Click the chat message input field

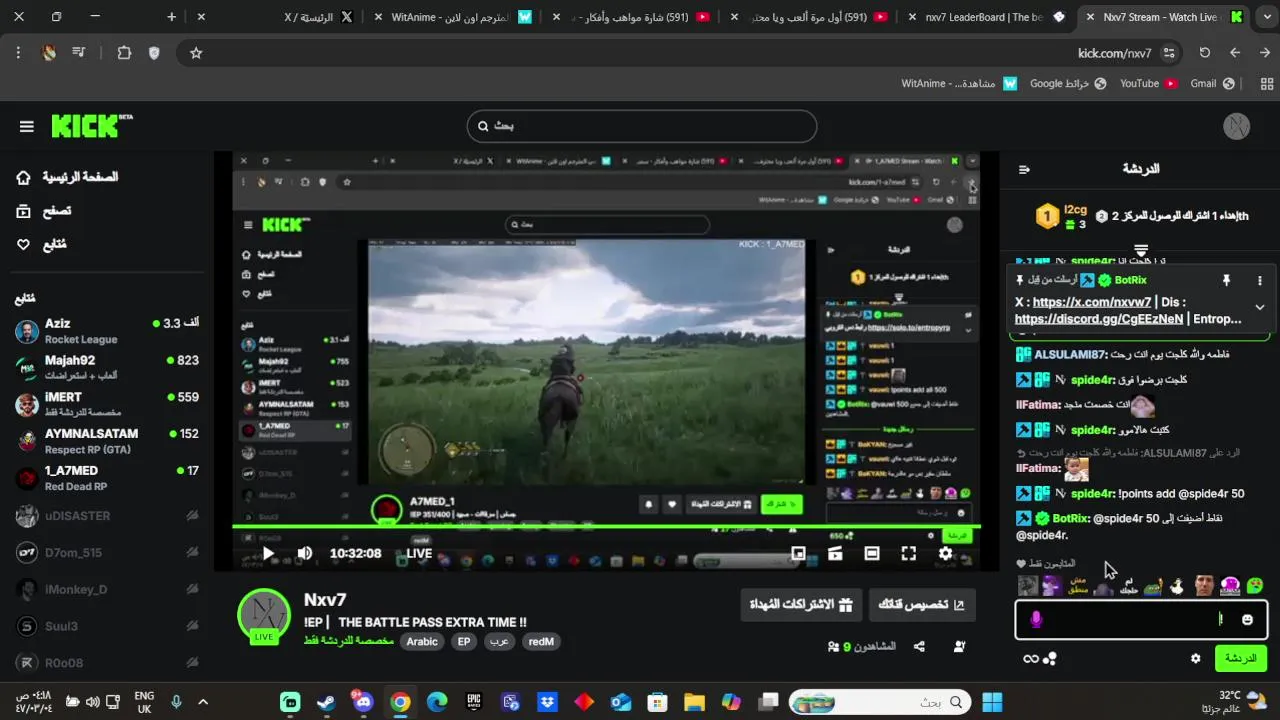click(1141, 620)
